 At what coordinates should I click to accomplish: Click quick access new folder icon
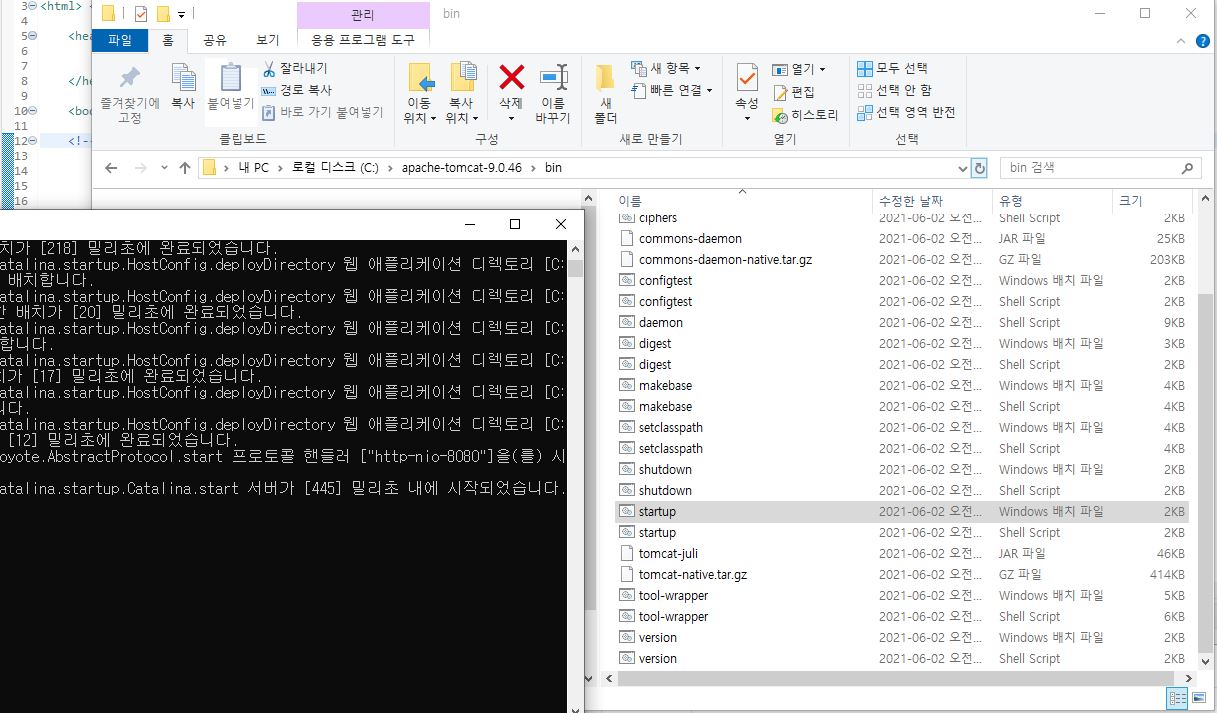(162, 14)
